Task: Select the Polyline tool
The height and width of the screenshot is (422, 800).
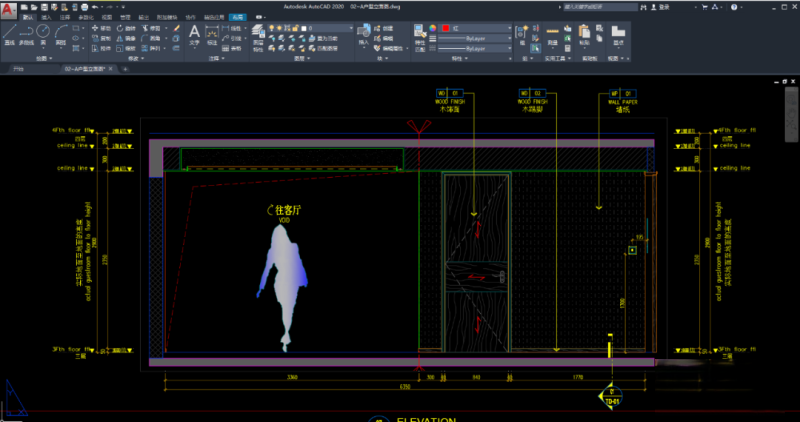Action: [x=27, y=33]
